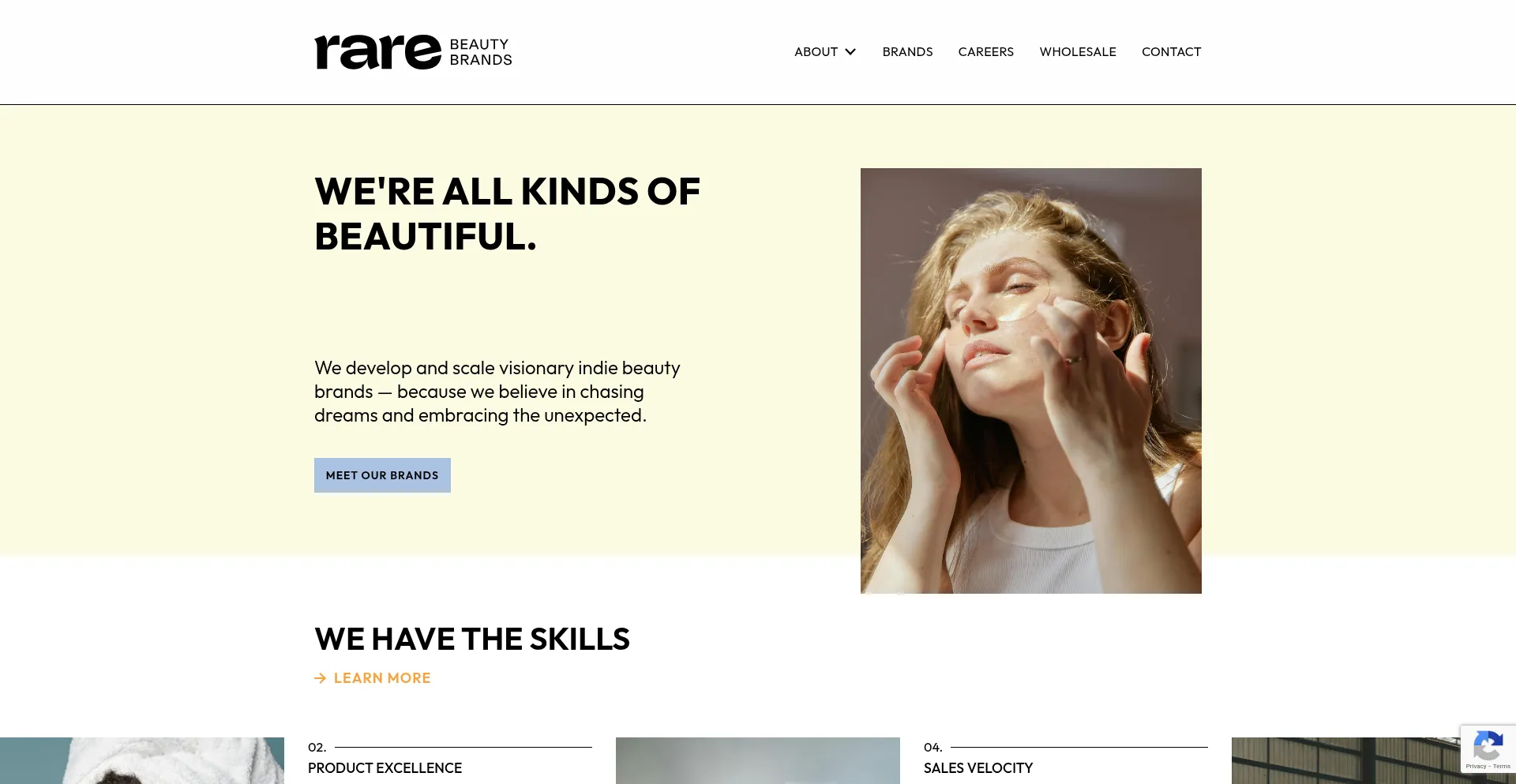Click the WE HAVE THE SKILLS heading

[471, 639]
